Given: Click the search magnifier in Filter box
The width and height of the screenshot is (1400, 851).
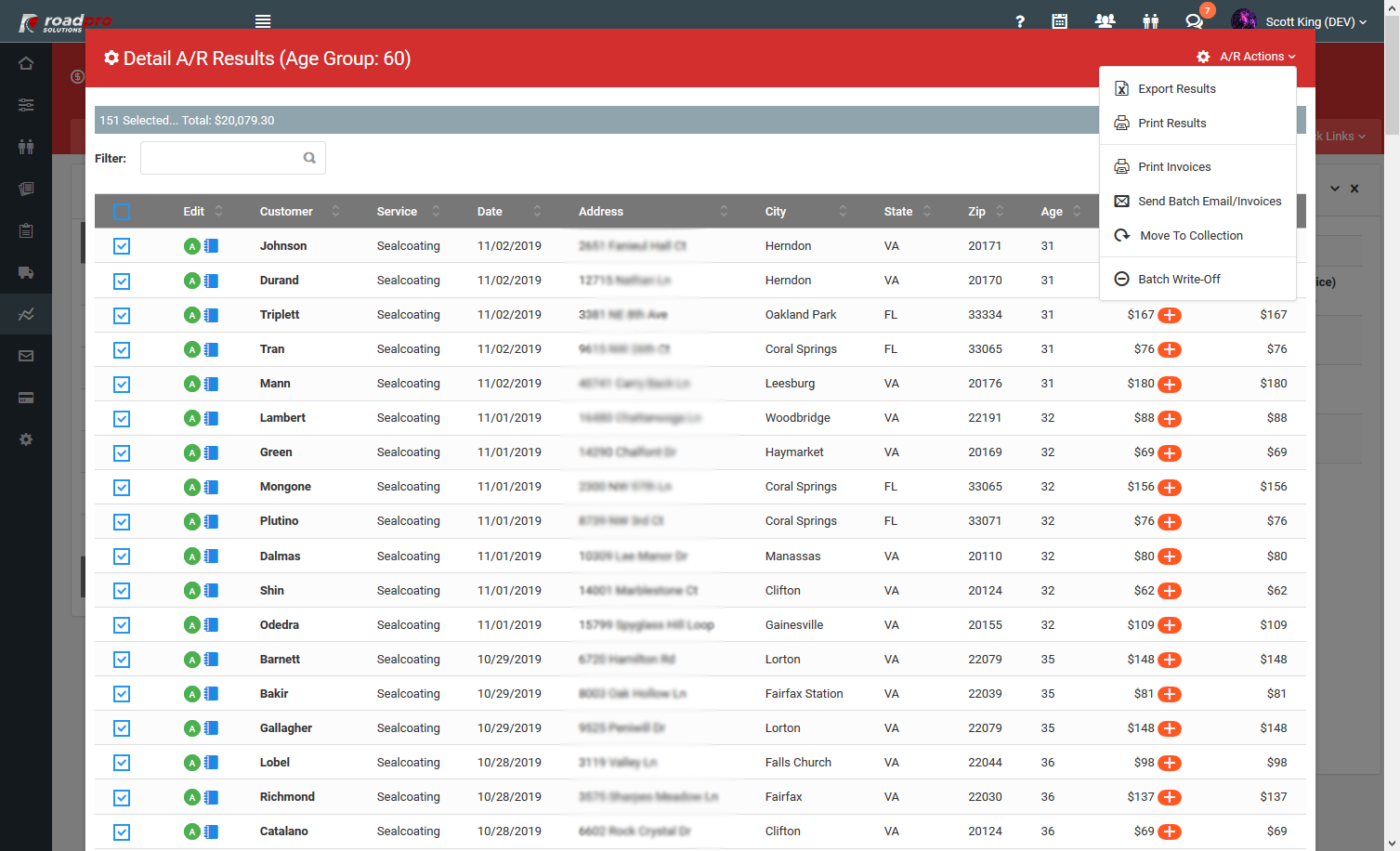Looking at the screenshot, I should [309, 158].
